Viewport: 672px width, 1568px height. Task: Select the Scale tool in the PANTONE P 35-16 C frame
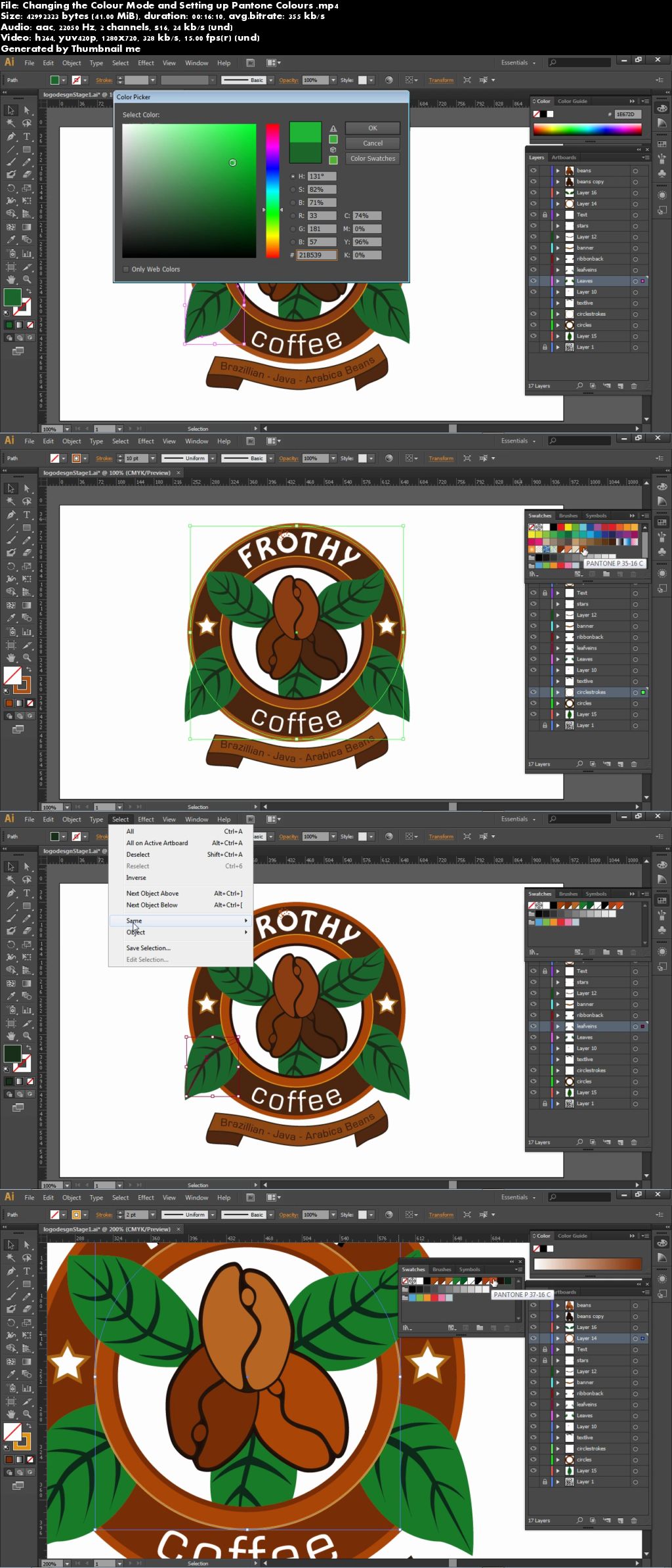(x=27, y=566)
